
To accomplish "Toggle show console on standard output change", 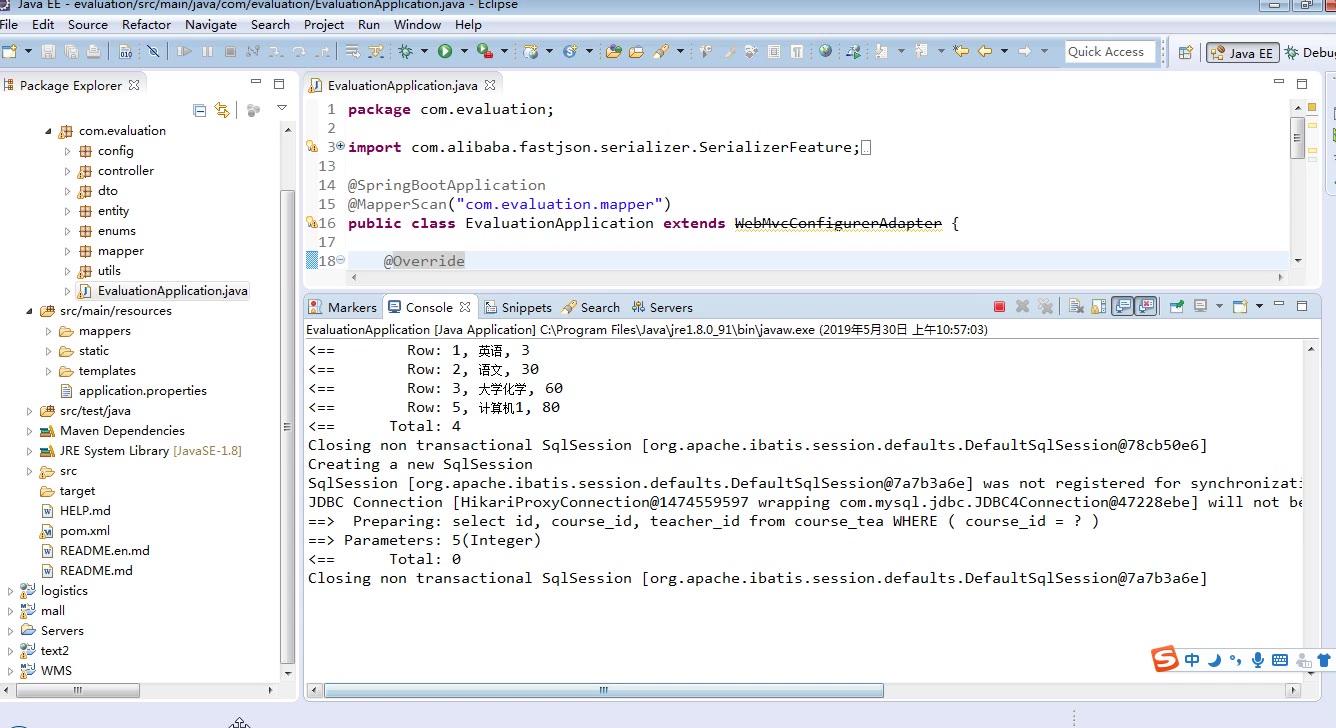I will coord(1123,307).
